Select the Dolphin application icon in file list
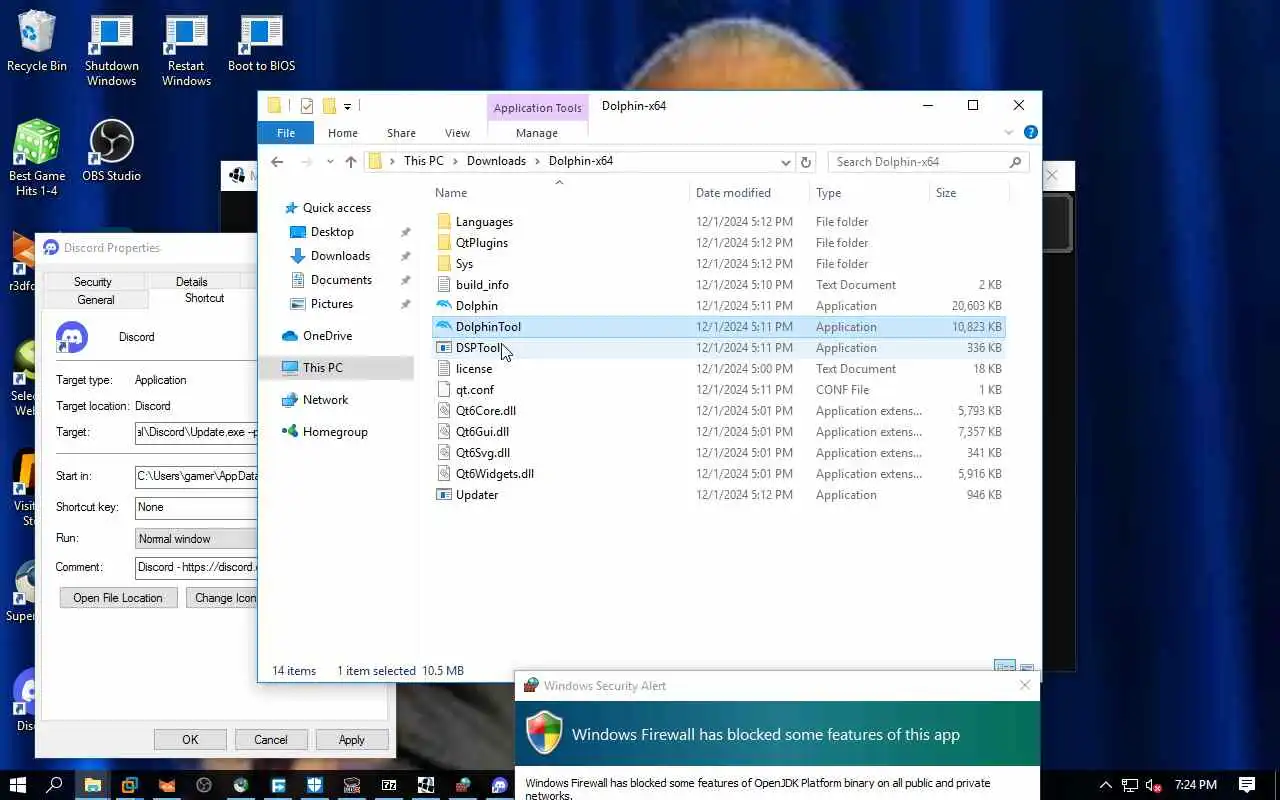Screen dimensions: 1280x800 pos(444,306)
